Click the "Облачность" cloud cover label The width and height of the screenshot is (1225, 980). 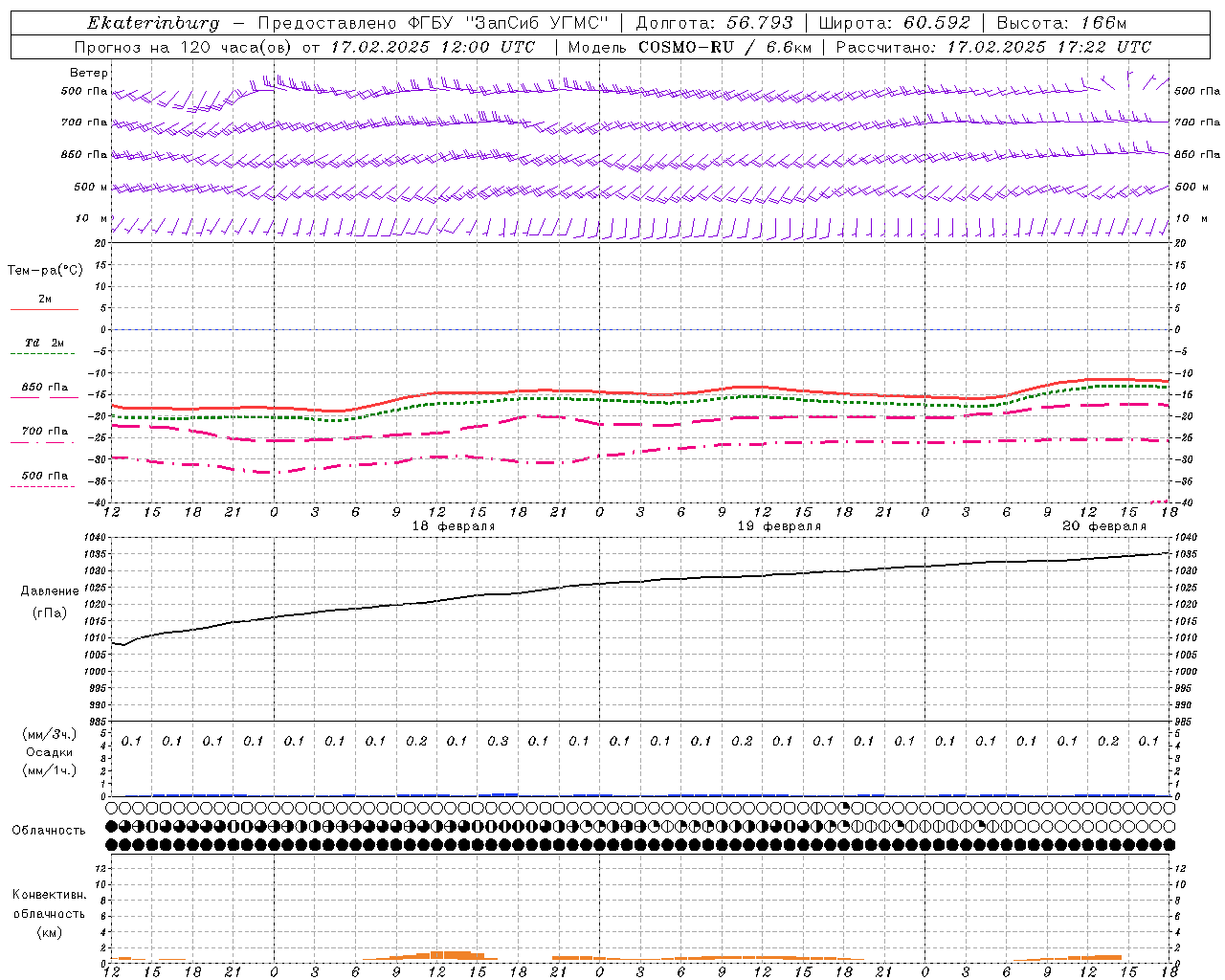(49, 831)
